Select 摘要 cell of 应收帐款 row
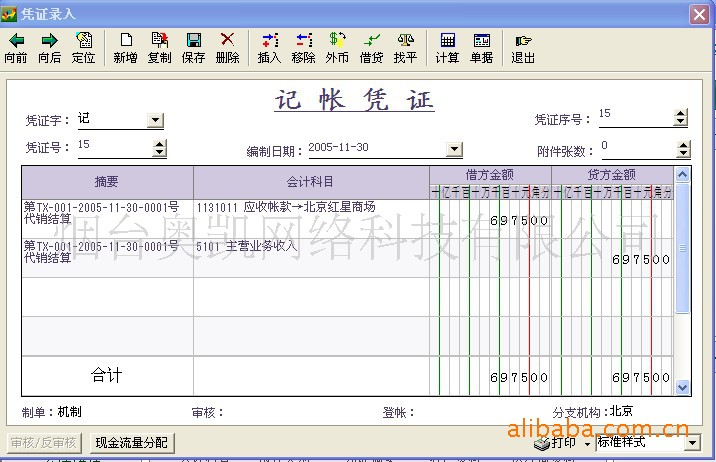The image size is (716, 462). [x=108, y=219]
